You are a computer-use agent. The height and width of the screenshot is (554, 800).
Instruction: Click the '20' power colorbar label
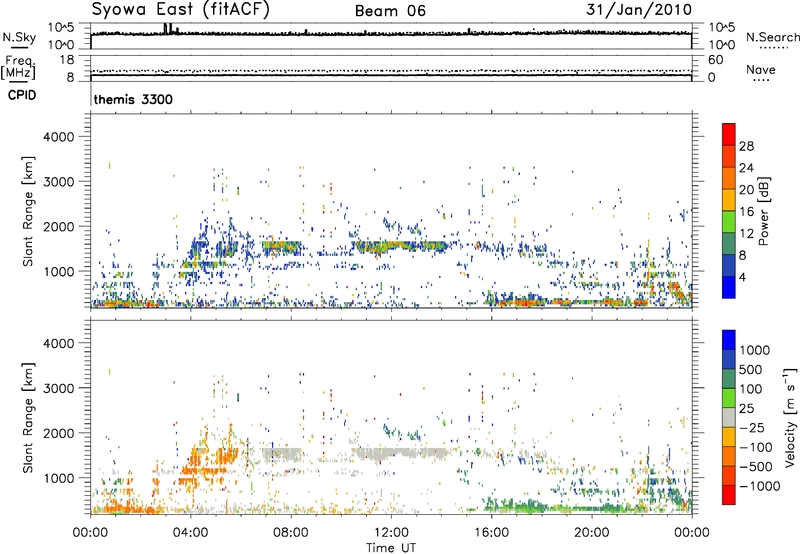tap(746, 190)
